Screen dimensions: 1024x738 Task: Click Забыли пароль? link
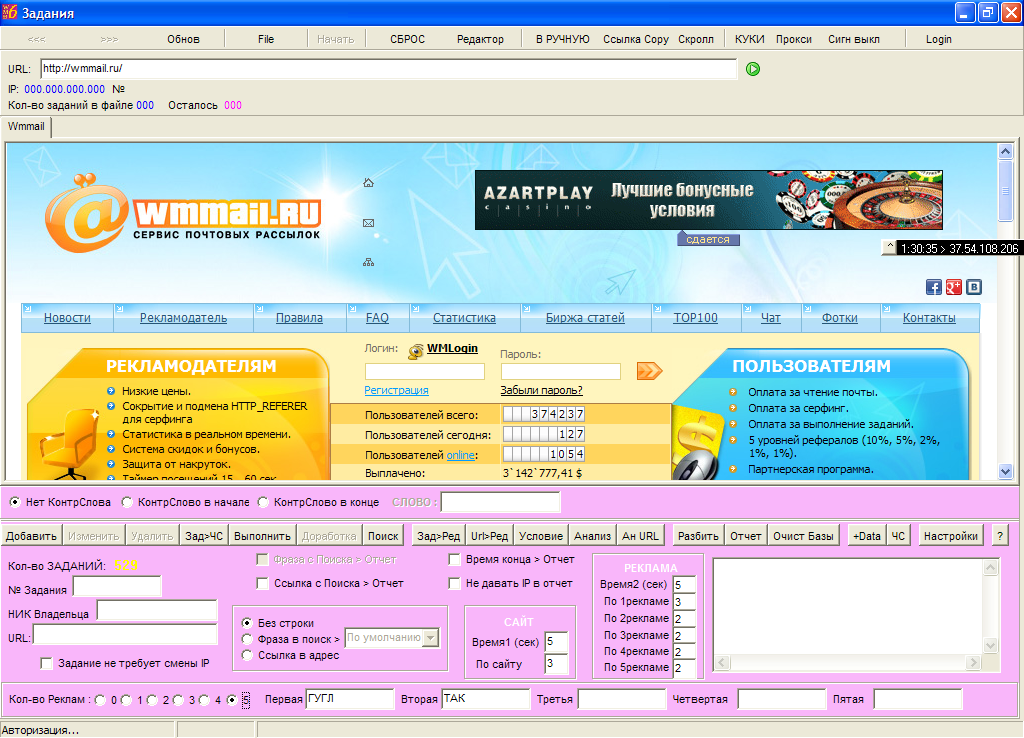[x=541, y=390]
